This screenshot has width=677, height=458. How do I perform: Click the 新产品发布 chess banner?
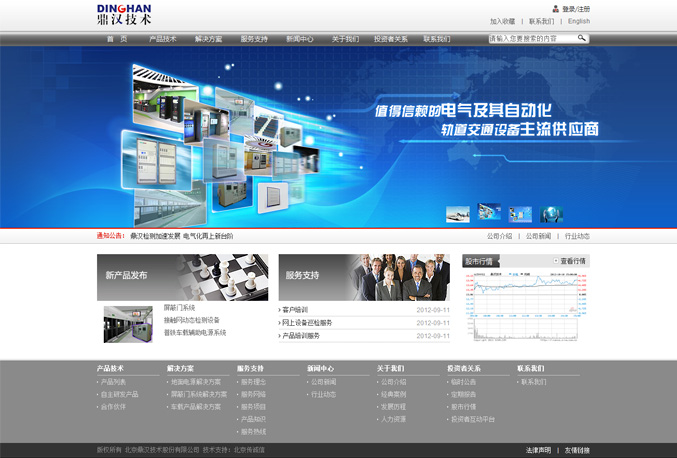183,277
